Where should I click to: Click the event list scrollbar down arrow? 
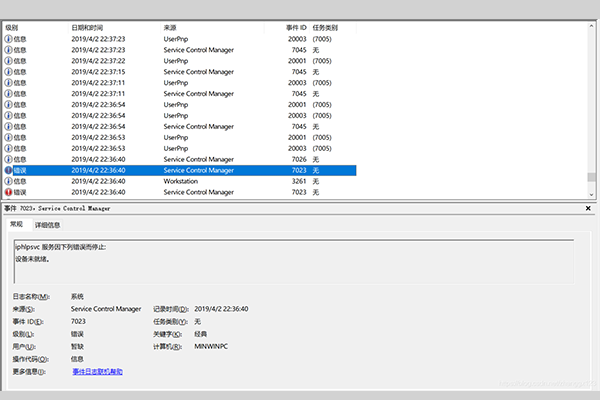[592, 194]
